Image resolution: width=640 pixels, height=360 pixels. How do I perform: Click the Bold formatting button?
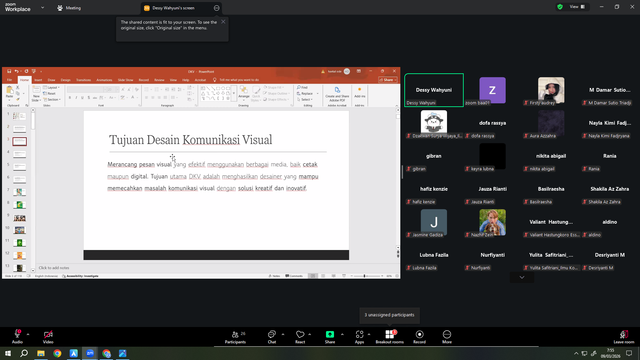(70, 98)
